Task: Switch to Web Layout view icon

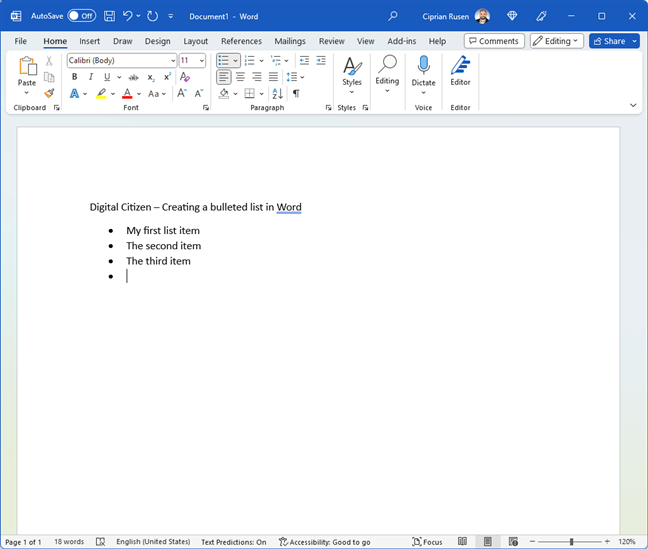Action: pos(513,541)
